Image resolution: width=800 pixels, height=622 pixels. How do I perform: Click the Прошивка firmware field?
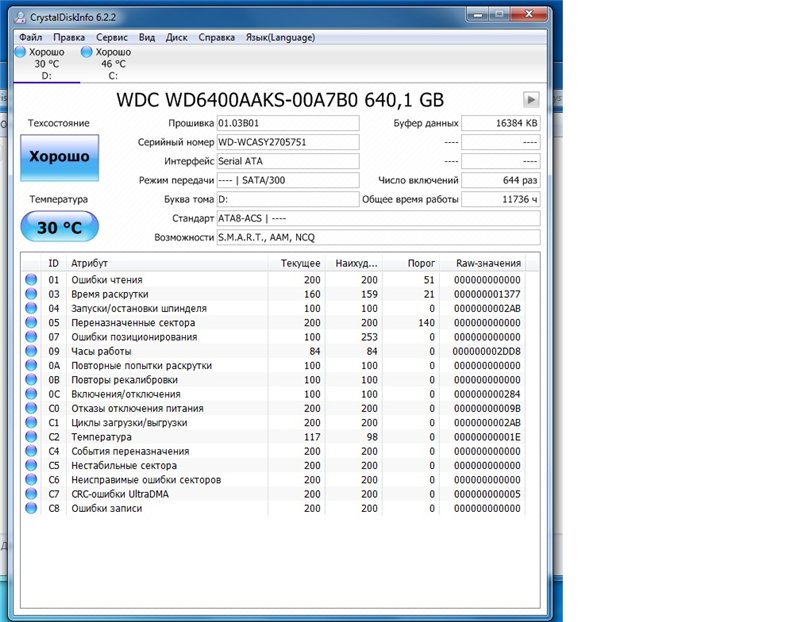point(288,123)
